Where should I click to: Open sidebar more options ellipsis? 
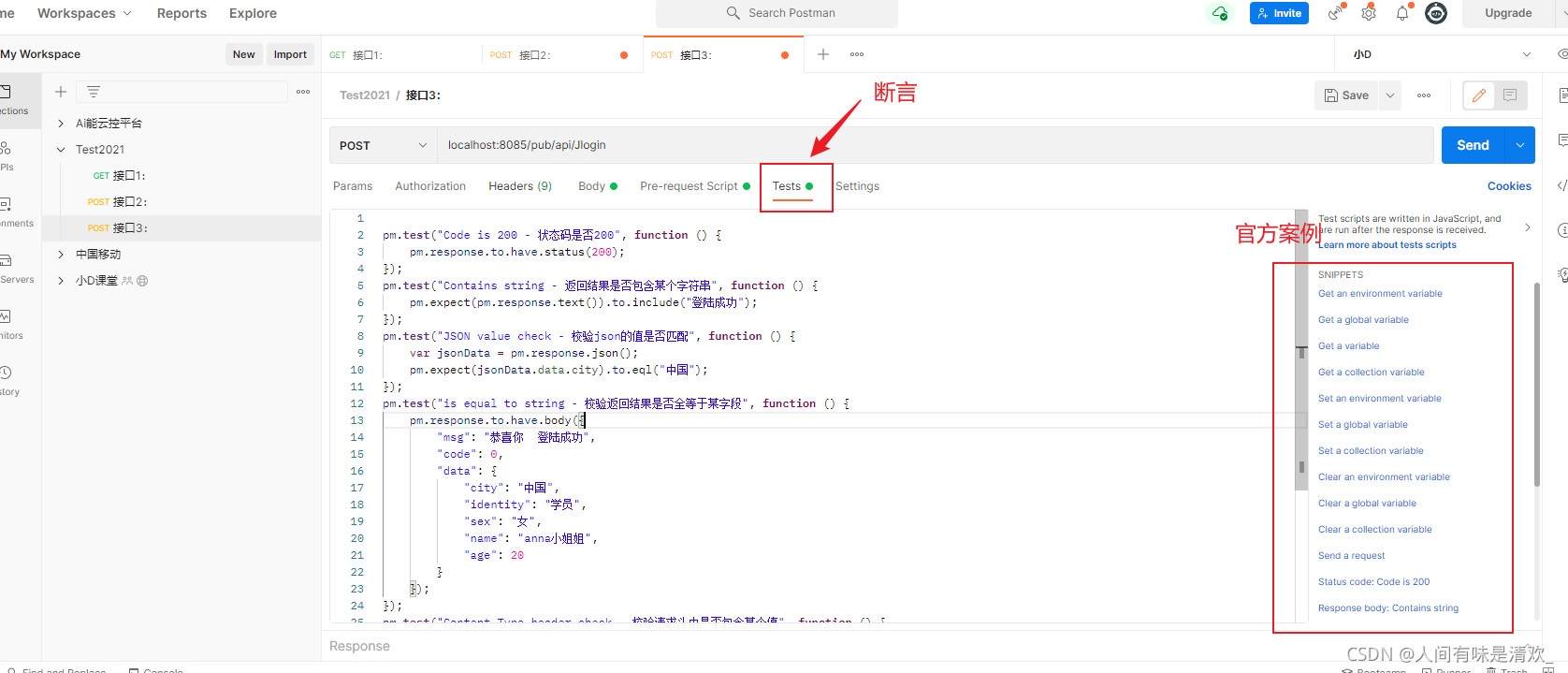[303, 92]
